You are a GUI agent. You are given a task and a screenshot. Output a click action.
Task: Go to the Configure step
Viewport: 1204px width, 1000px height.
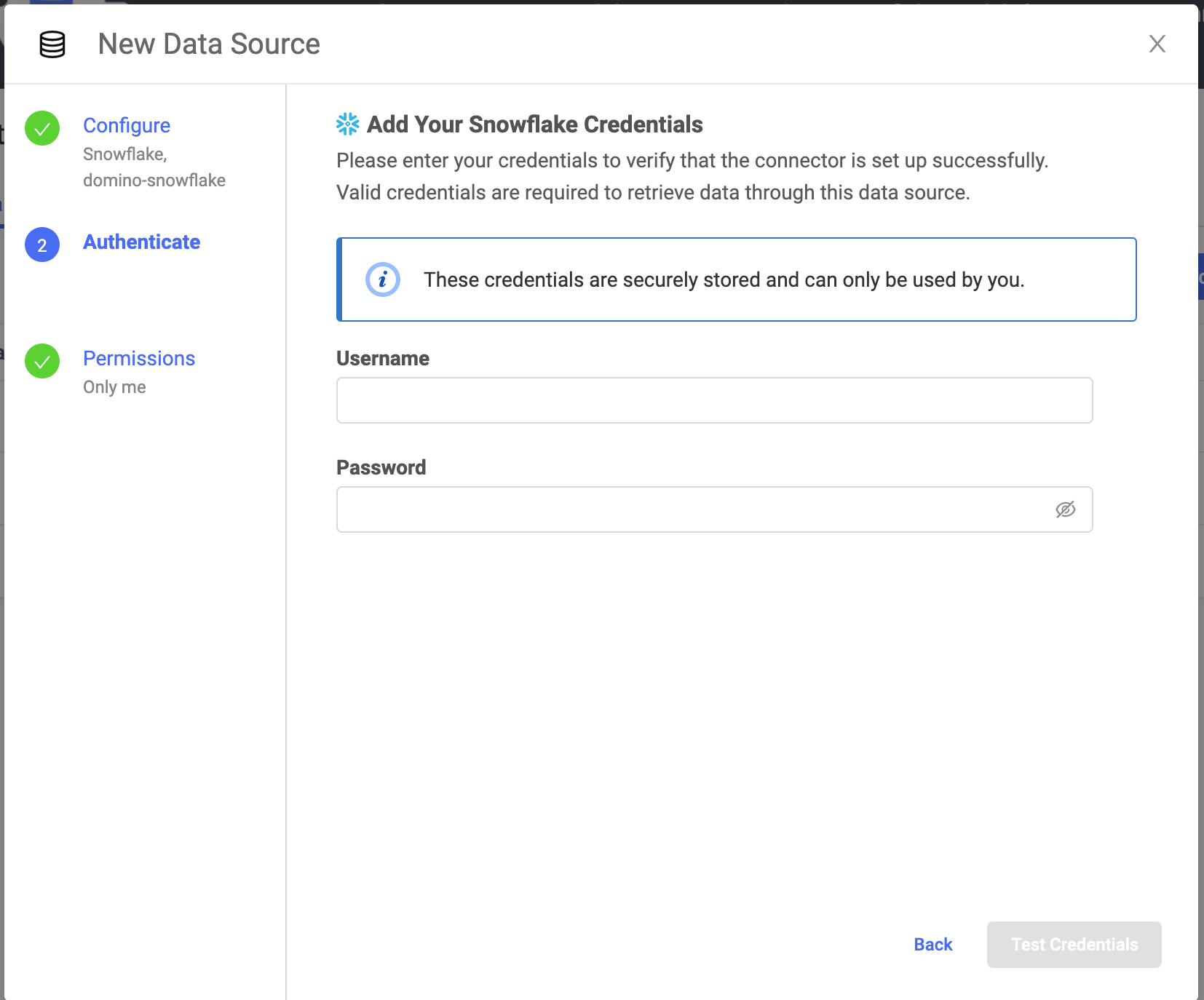[127, 125]
